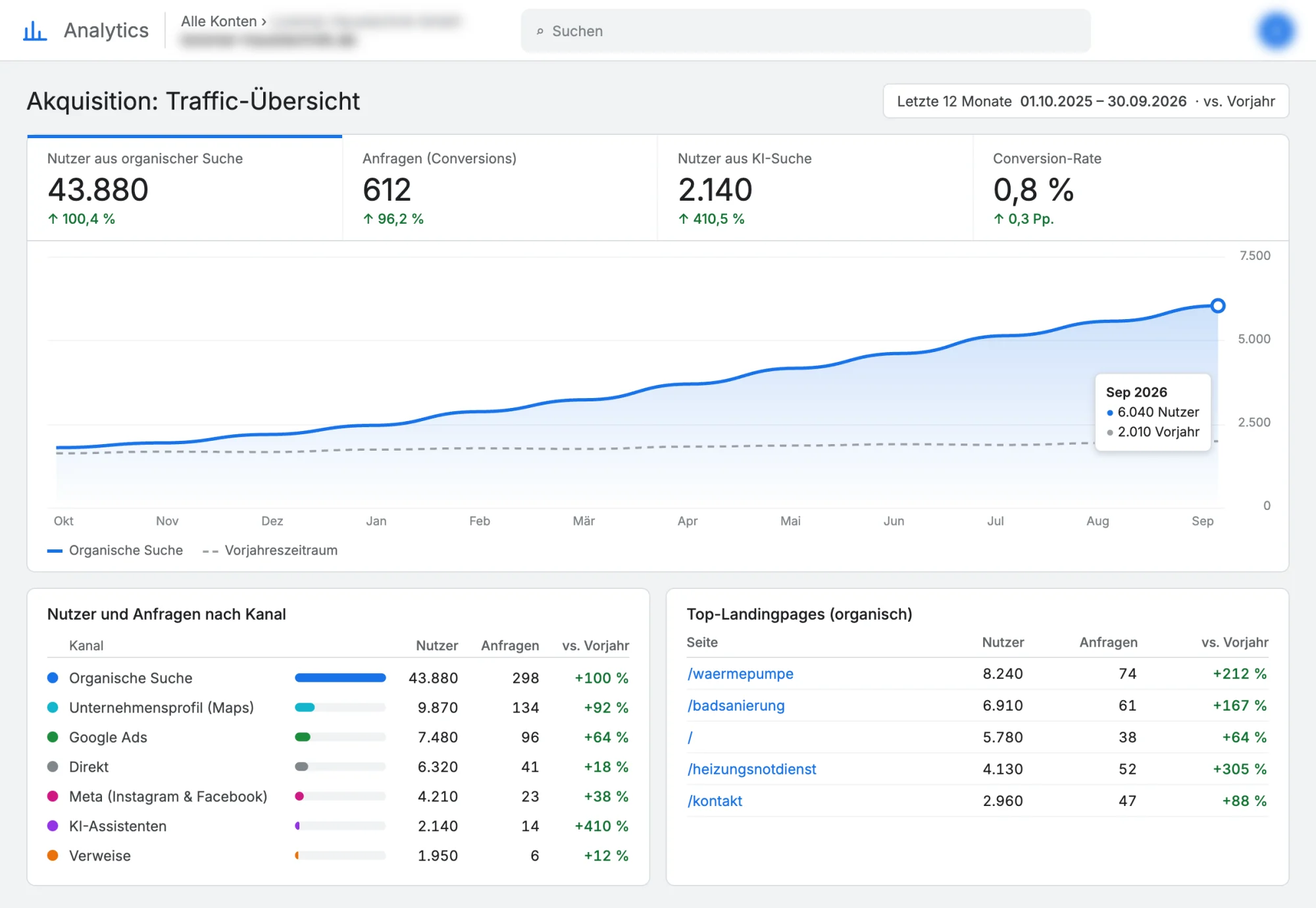Screen dimensions: 1316x908
Task: Select the Direkt channel row label
Action: pos(89,767)
